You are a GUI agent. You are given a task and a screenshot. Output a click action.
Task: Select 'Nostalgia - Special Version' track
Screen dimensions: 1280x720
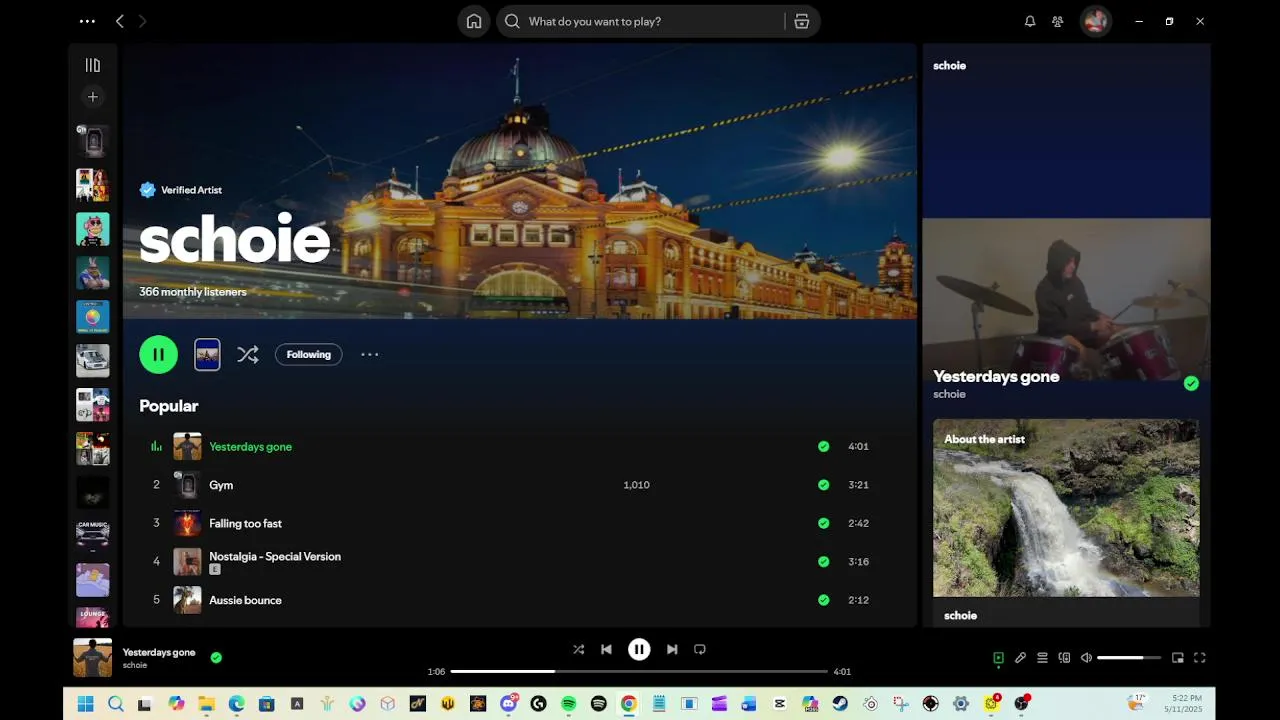tap(275, 556)
